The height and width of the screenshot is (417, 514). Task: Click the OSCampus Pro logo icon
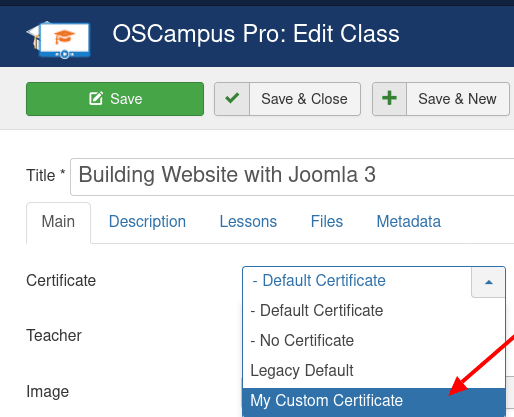pos(59,40)
